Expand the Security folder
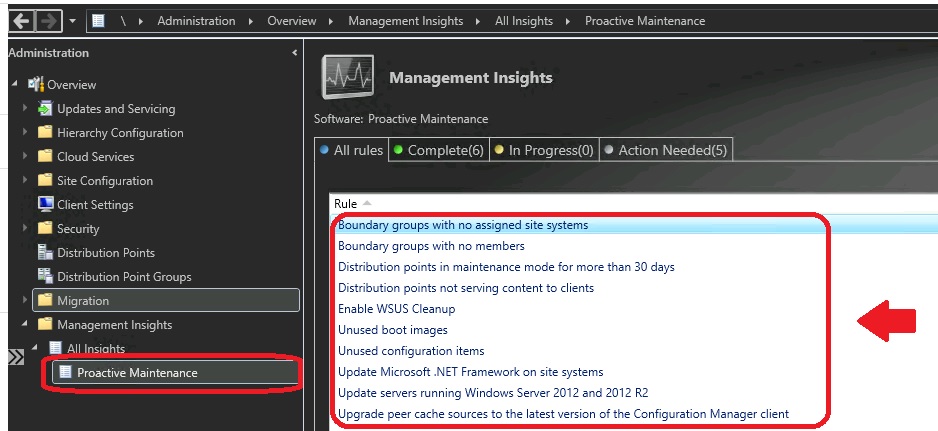 [25, 228]
